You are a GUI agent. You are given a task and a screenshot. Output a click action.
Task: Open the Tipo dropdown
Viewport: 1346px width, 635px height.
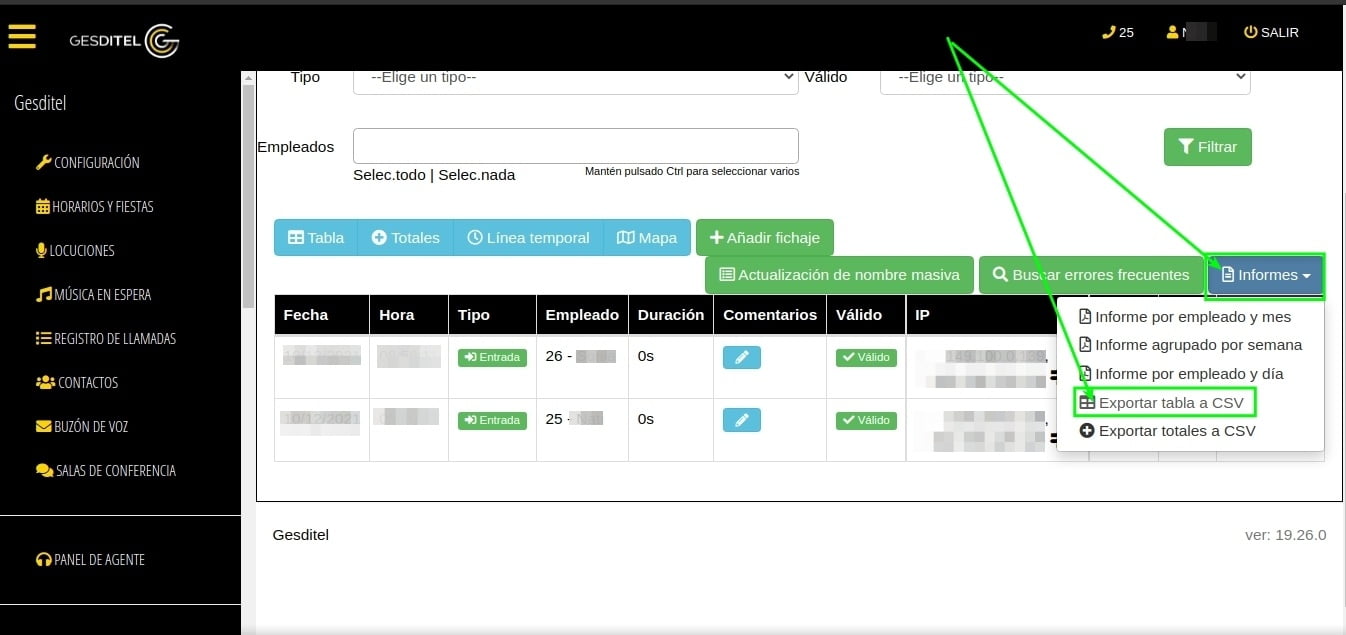[575, 76]
